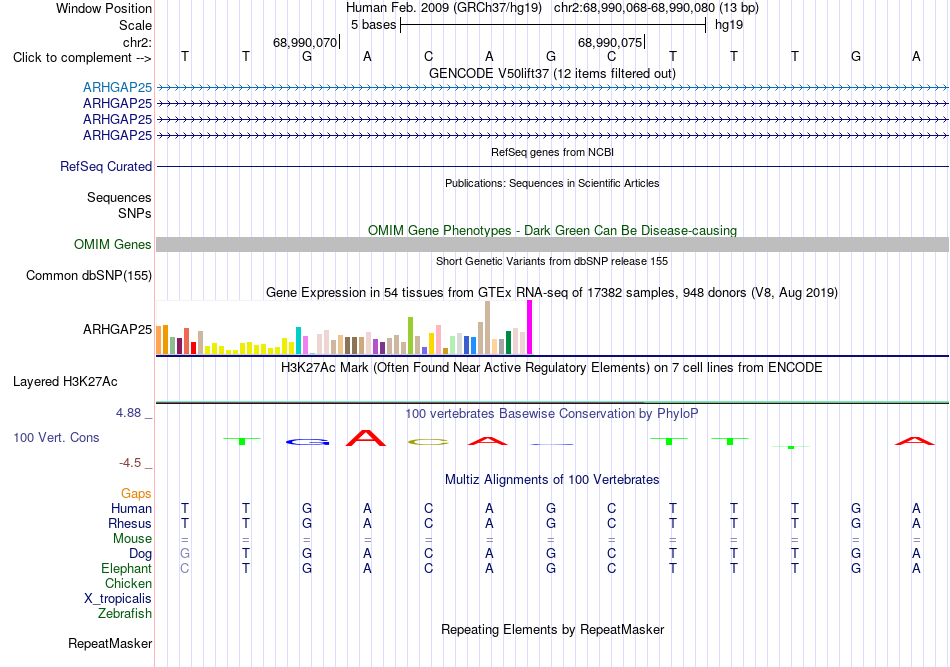The height and width of the screenshot is (667, 950).
Task: Click the orange Gaps label
Action: pos(136,494)
